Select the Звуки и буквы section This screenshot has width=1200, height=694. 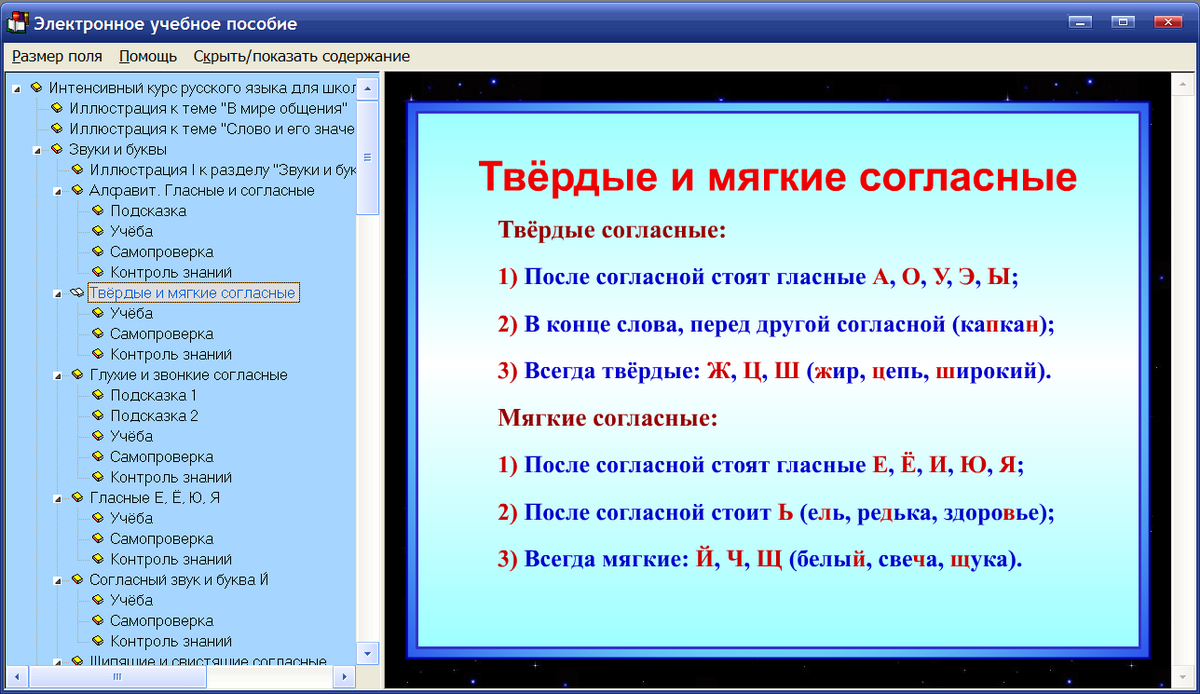click(118, 149)
